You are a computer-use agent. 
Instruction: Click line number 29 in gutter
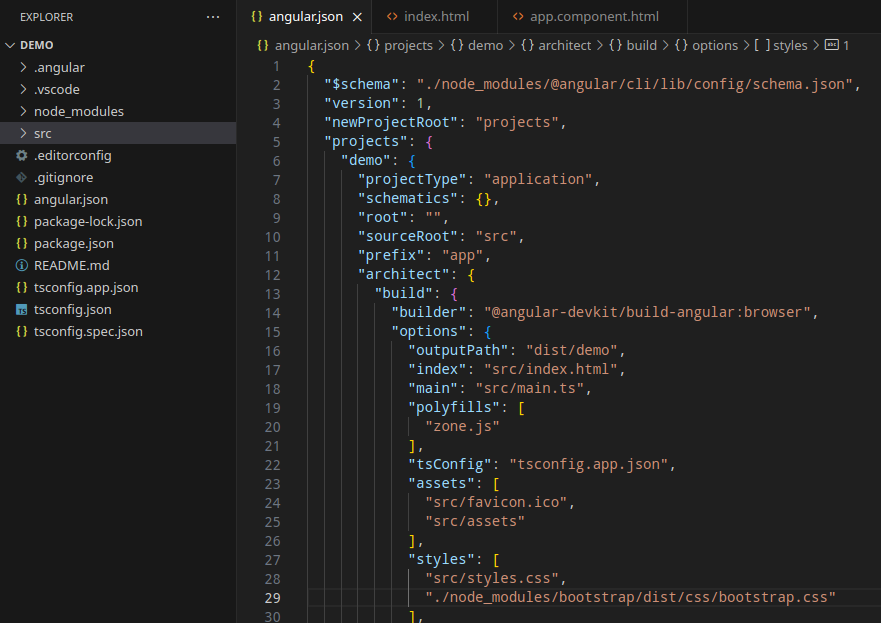(273, 598)
